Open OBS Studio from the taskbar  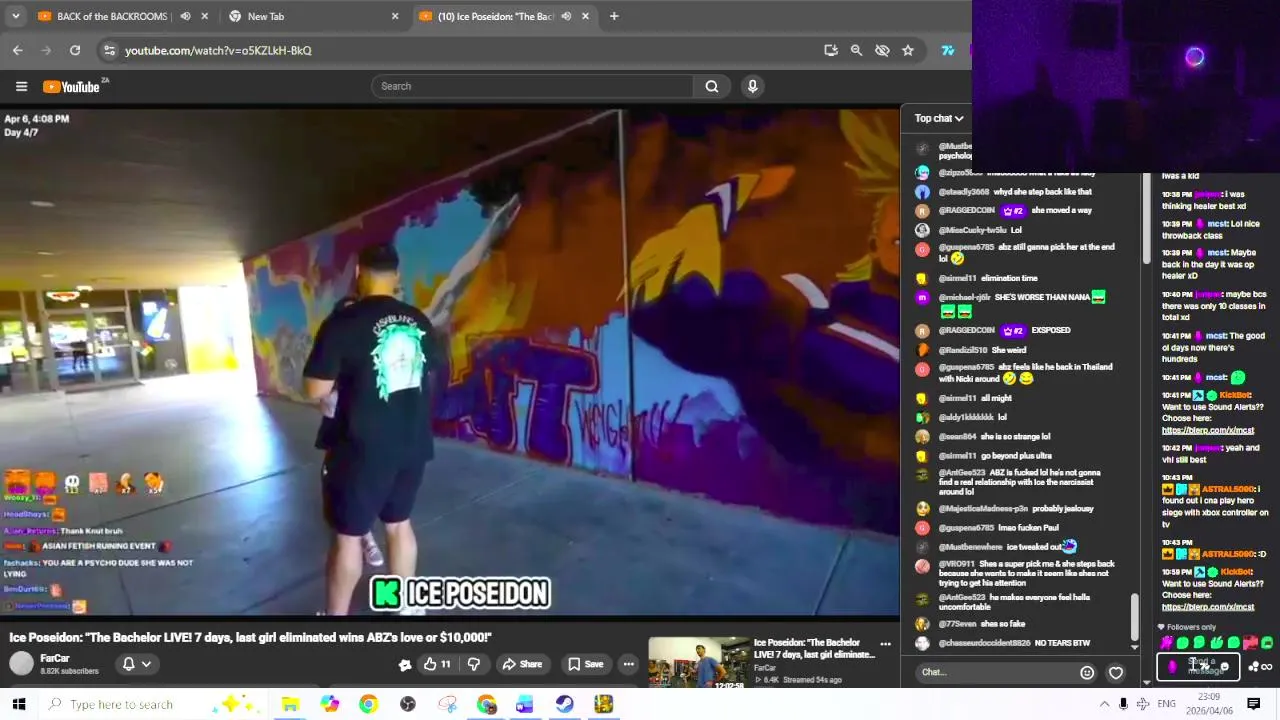408,704
